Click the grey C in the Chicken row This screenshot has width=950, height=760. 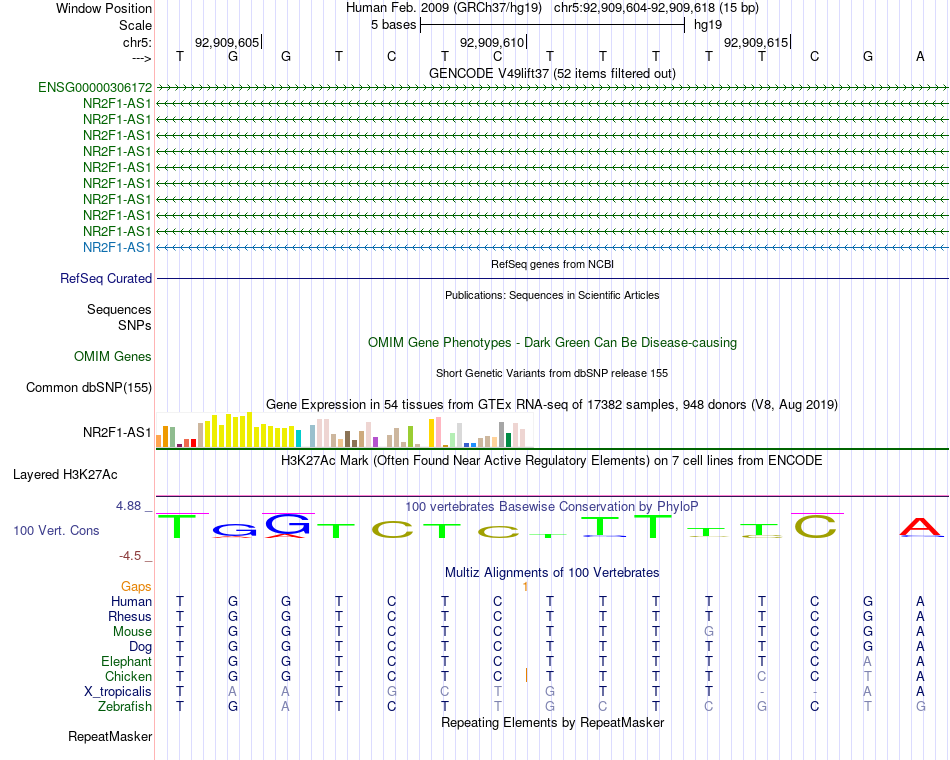[x=762, y=676]
